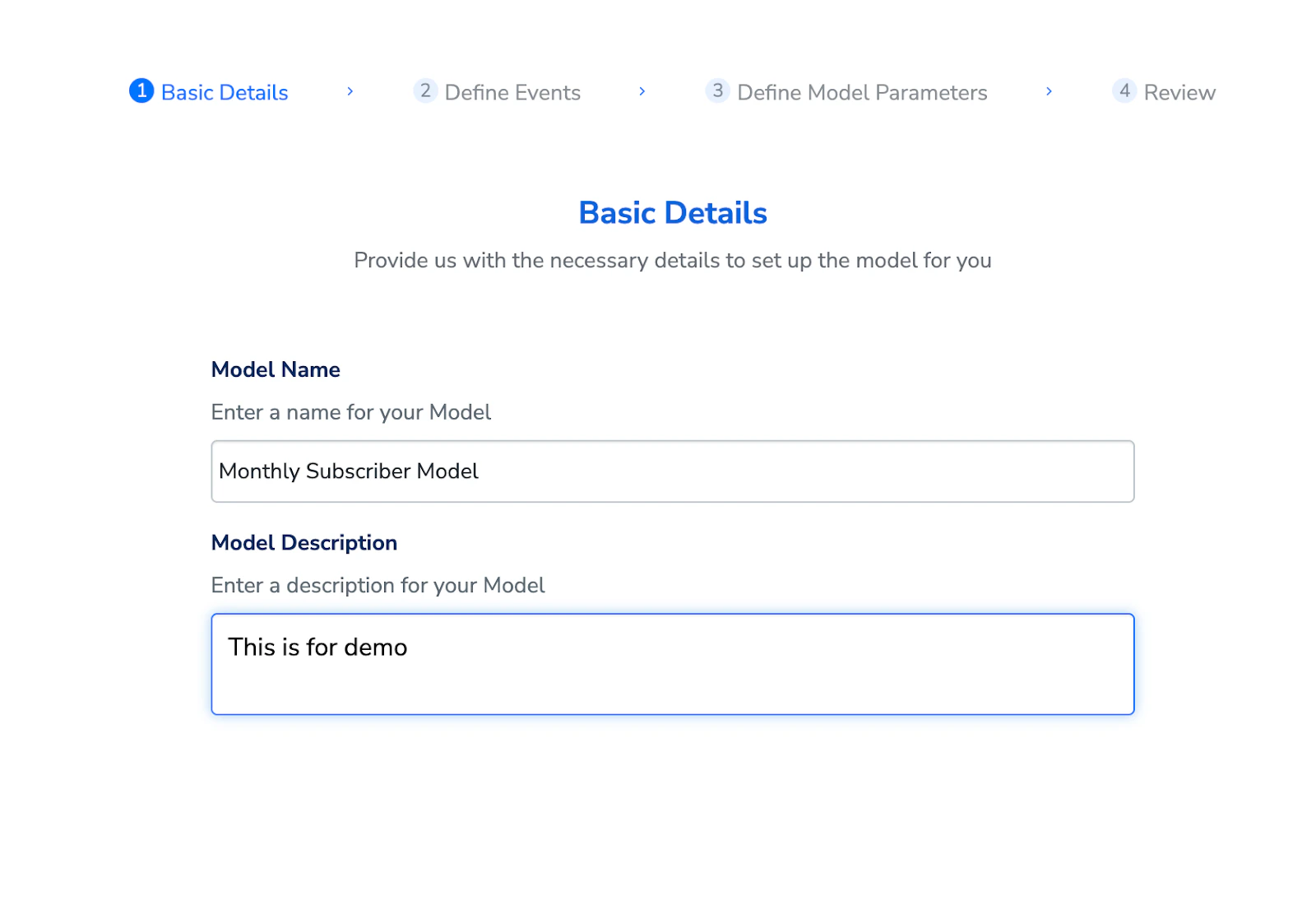Click chevron after Define Model Parameters step
The width and height of the screenshot is (1316, 905).
pyautogui.click(x=1050, y=91)
